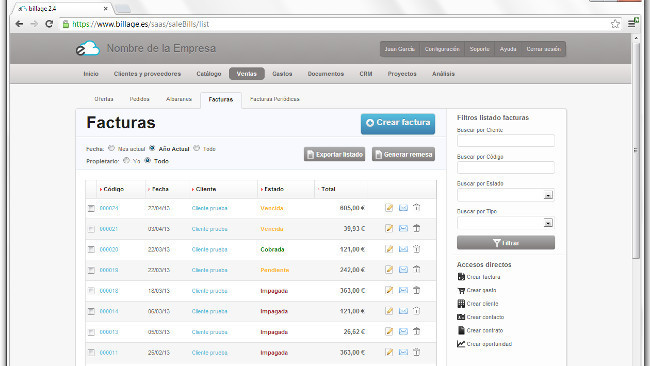Click the edit pencil icon for invoice 000020
This screenshot has height=366, width=650.
[x=389, y=249]
